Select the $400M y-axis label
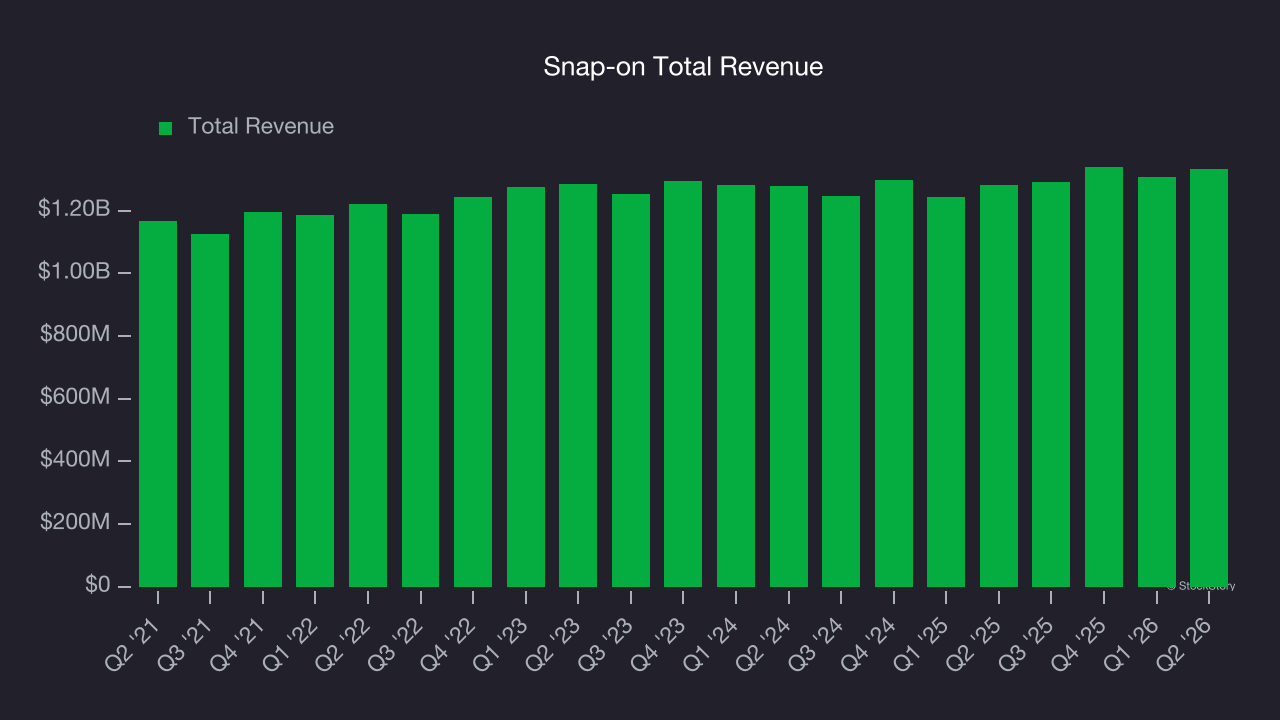The height and width of the screenshot is (720, 1280). click(75, 460)
